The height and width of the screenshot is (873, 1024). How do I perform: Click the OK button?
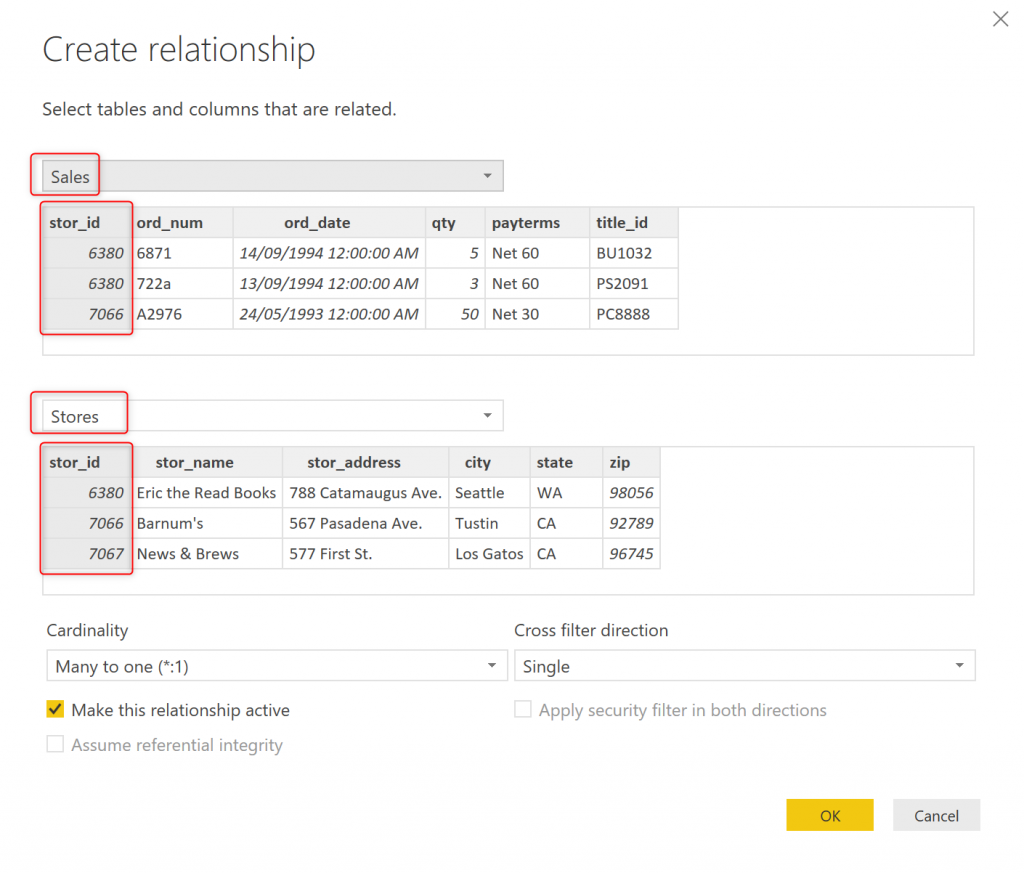pos(830,816)
